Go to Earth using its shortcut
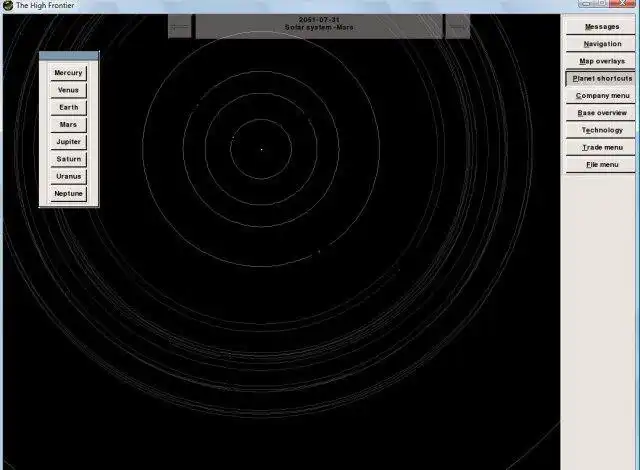The height and width of the screenshot is (470, 640). tap(68, 107)
